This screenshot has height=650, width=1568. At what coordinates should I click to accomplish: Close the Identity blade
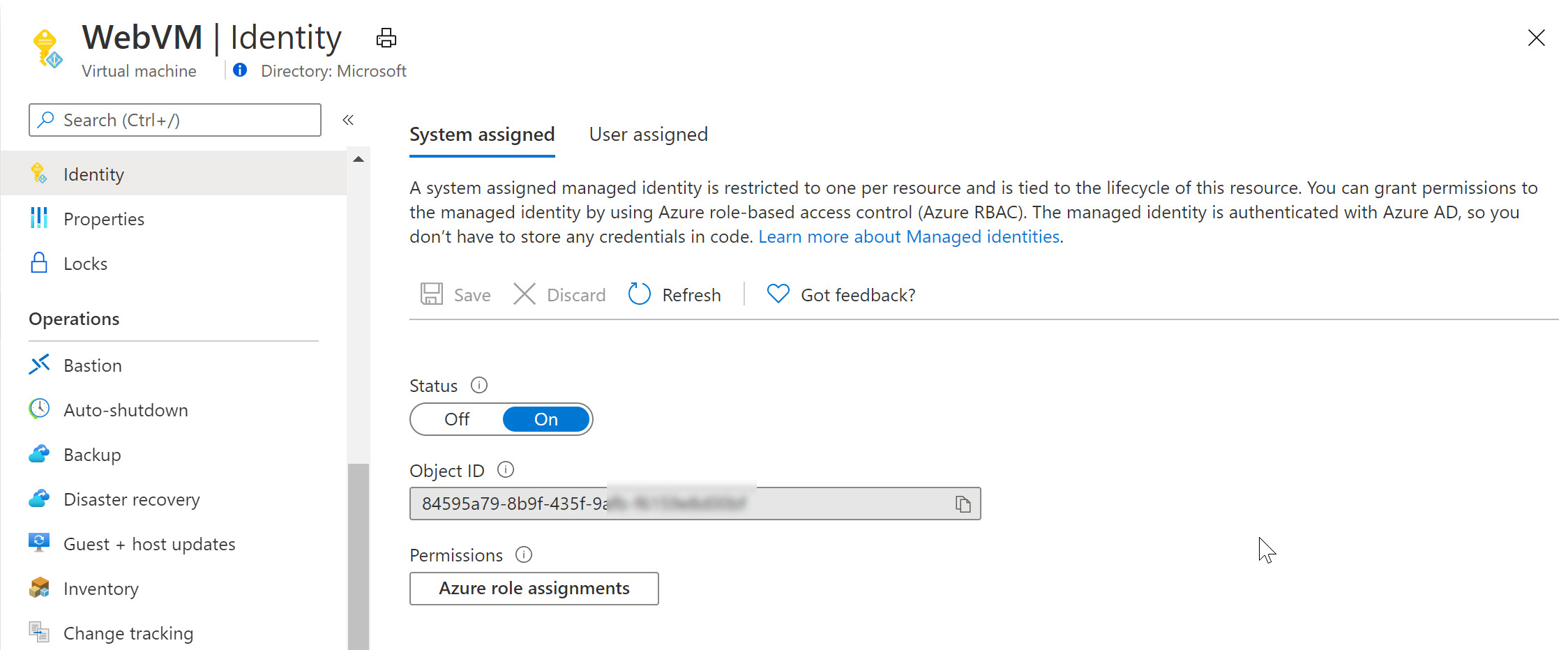[1536, 38]
